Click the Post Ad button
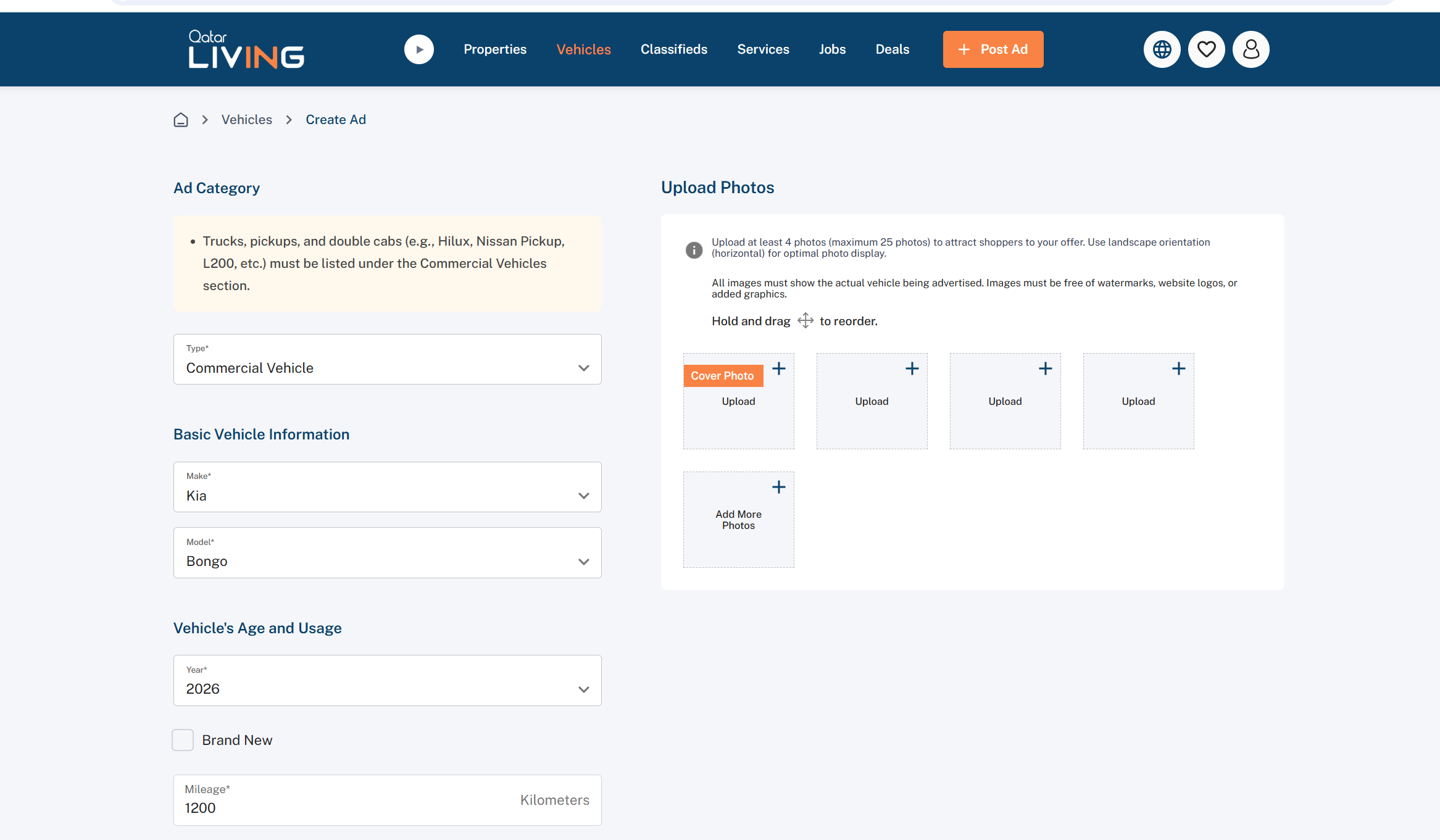 pyautogui.click(x=993, y=49)
